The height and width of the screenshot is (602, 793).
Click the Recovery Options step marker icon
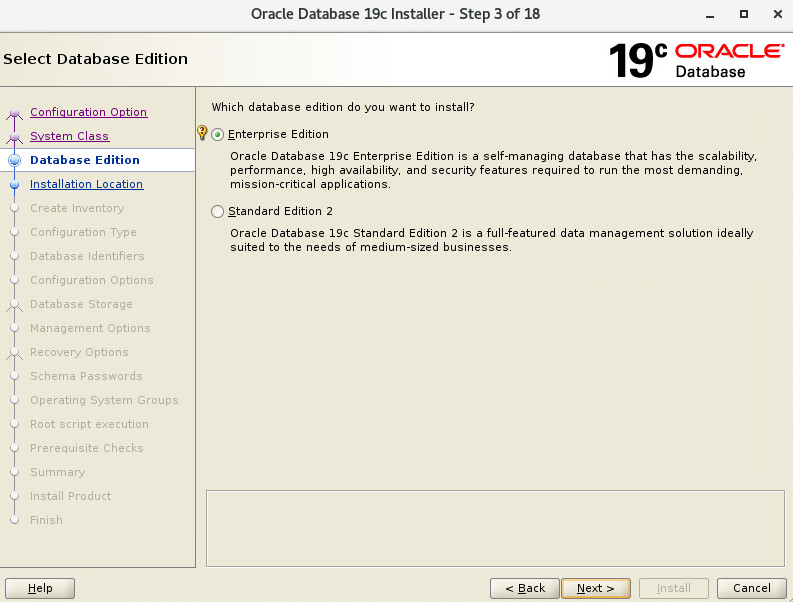pyautogui.click(x=15, y=353)
